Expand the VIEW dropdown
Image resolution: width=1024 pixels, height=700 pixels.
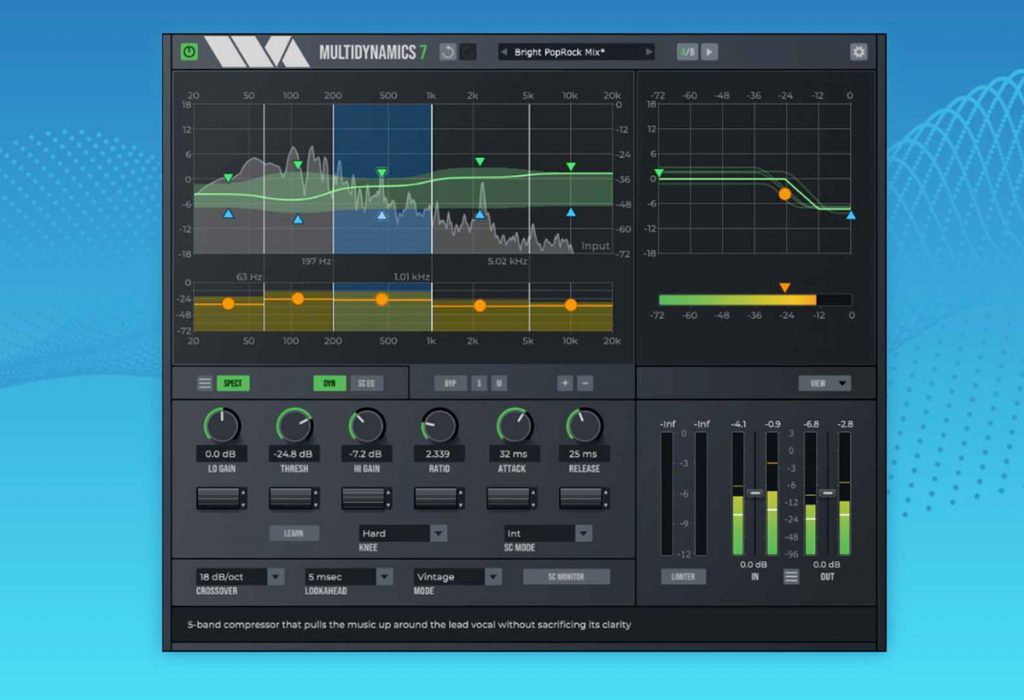825,383
